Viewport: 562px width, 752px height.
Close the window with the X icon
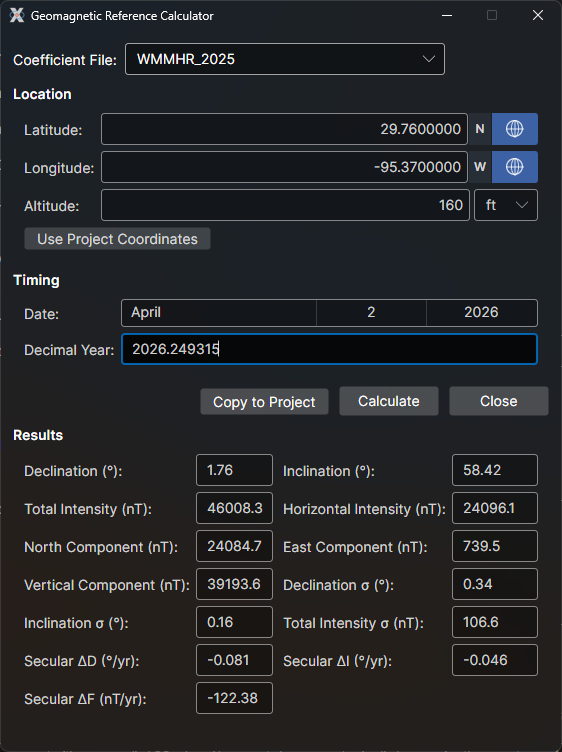coord(538,15)
